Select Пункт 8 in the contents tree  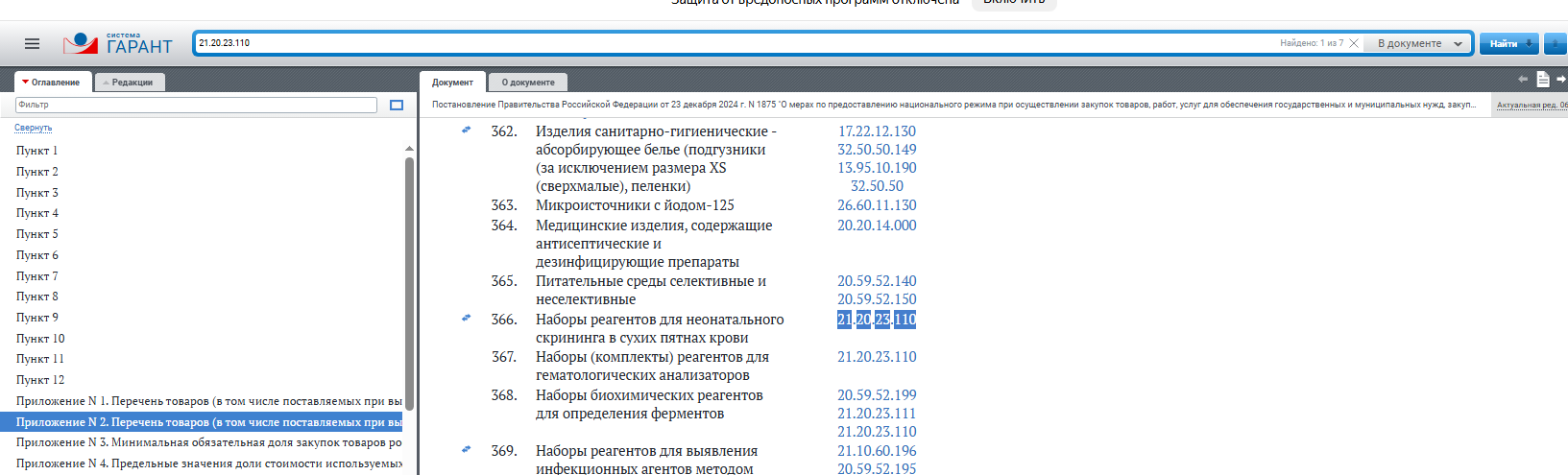[37, 297]
